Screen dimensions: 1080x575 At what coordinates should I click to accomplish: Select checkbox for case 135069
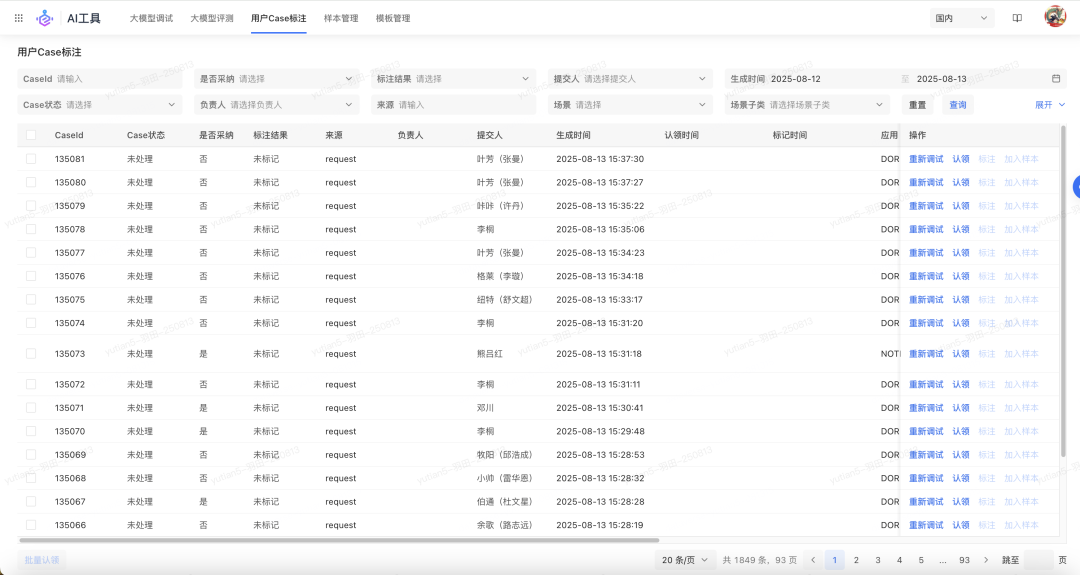(31, 454)
